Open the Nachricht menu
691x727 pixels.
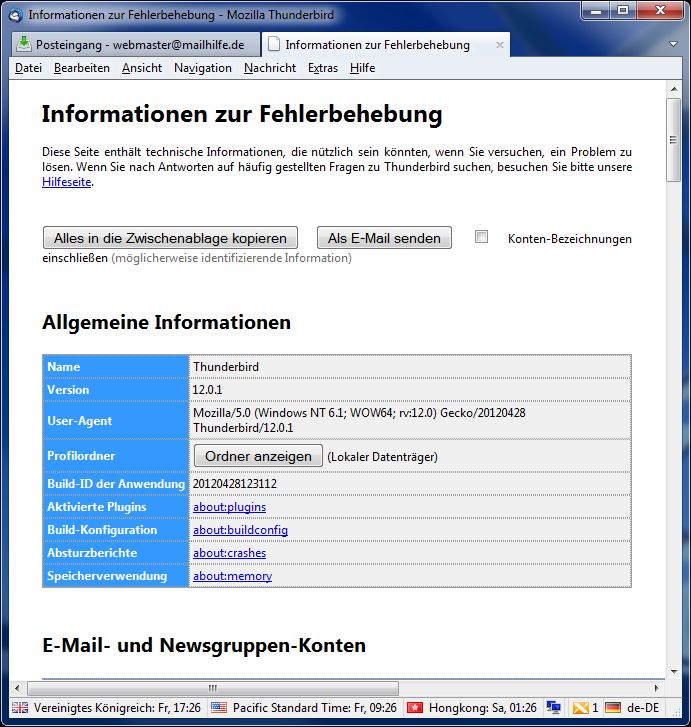(270, 68)
